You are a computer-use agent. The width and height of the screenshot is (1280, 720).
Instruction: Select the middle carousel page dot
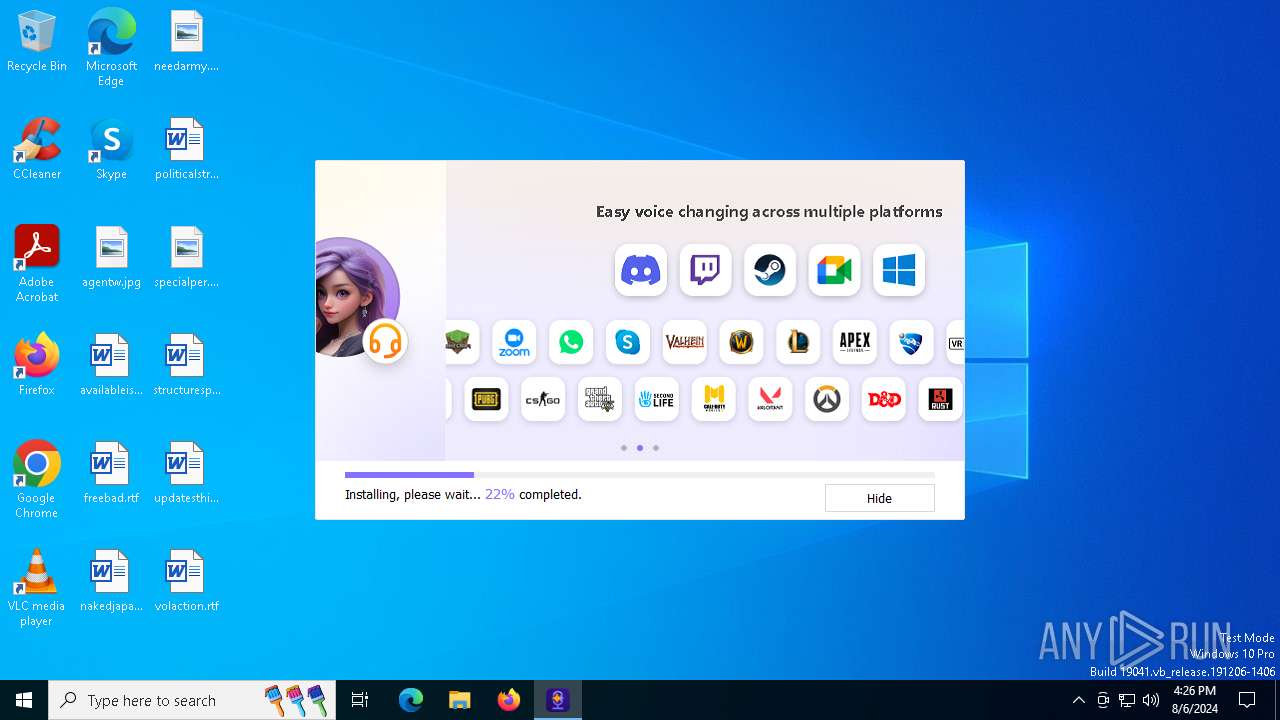[x=640, y=448]
